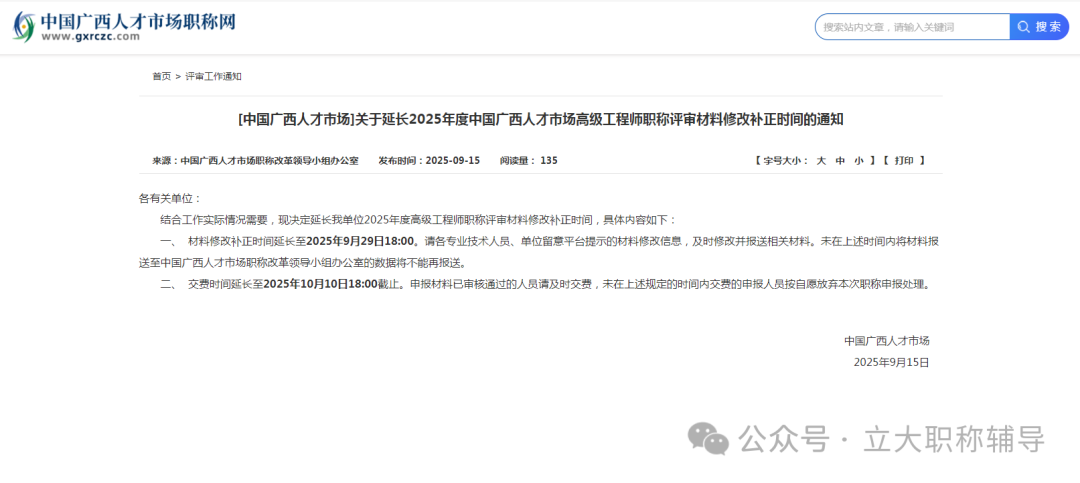
Task: Click the 发布时间：2025-09-15 publish date
Action: (429, 161)
